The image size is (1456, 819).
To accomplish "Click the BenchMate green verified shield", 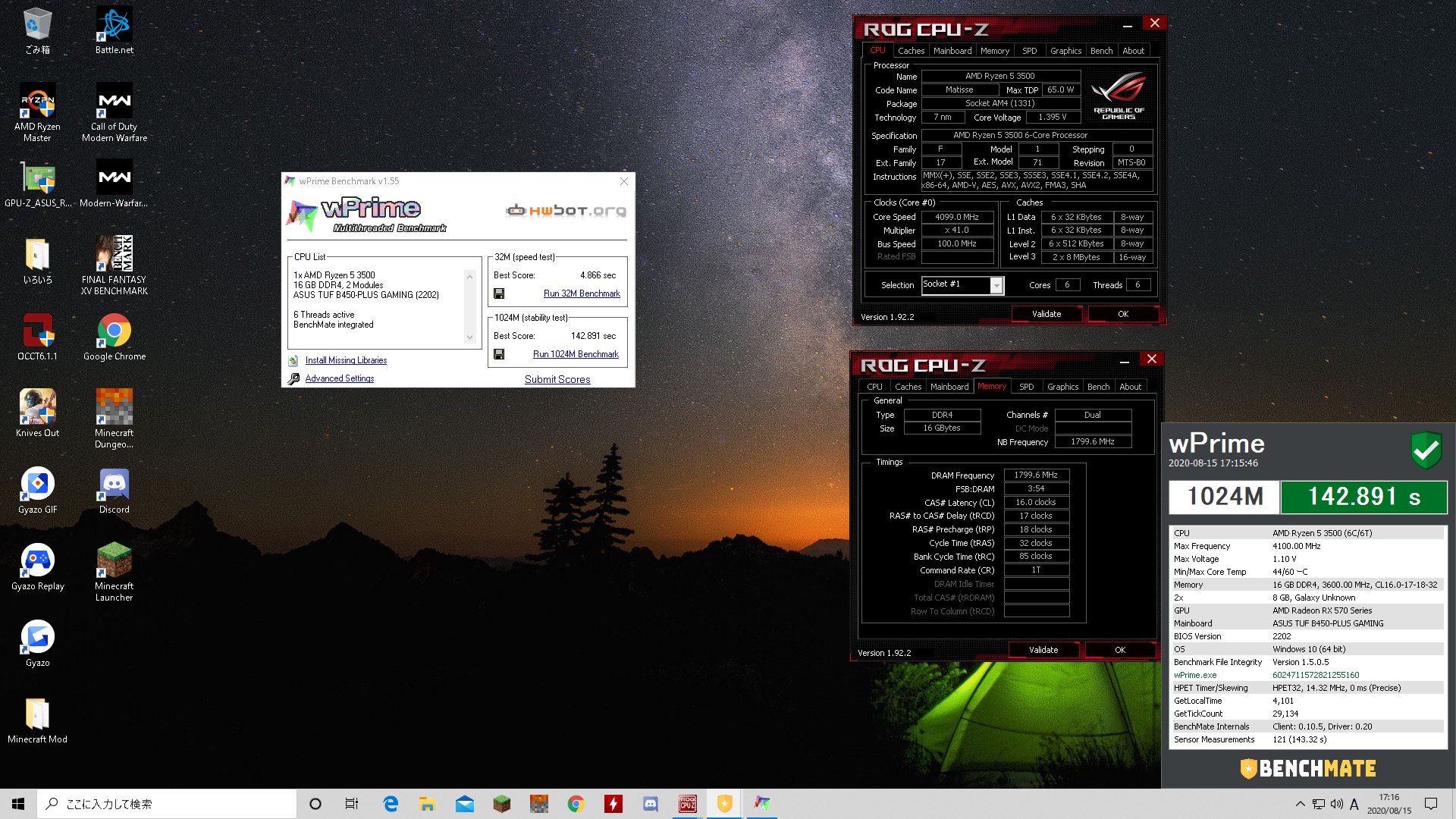I will (x=1426, y=450).
